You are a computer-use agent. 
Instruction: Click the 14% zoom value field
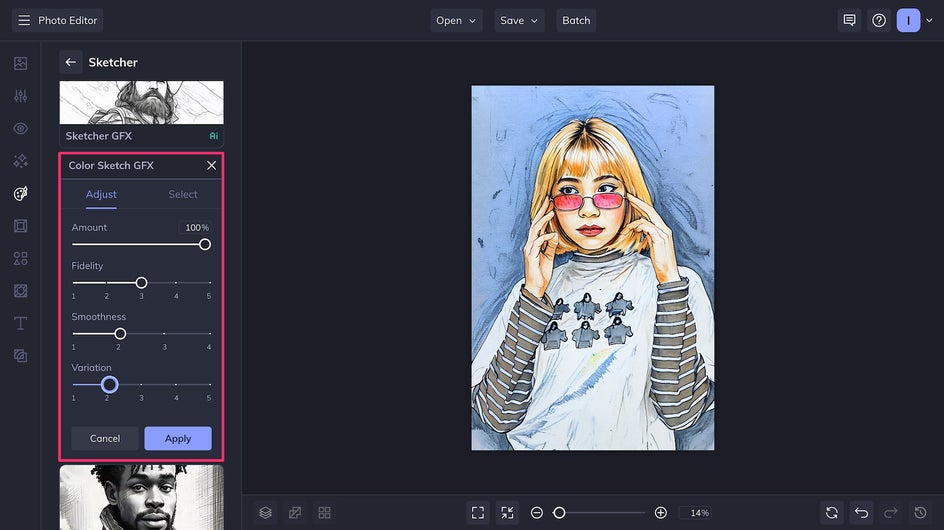coord(697,513)
